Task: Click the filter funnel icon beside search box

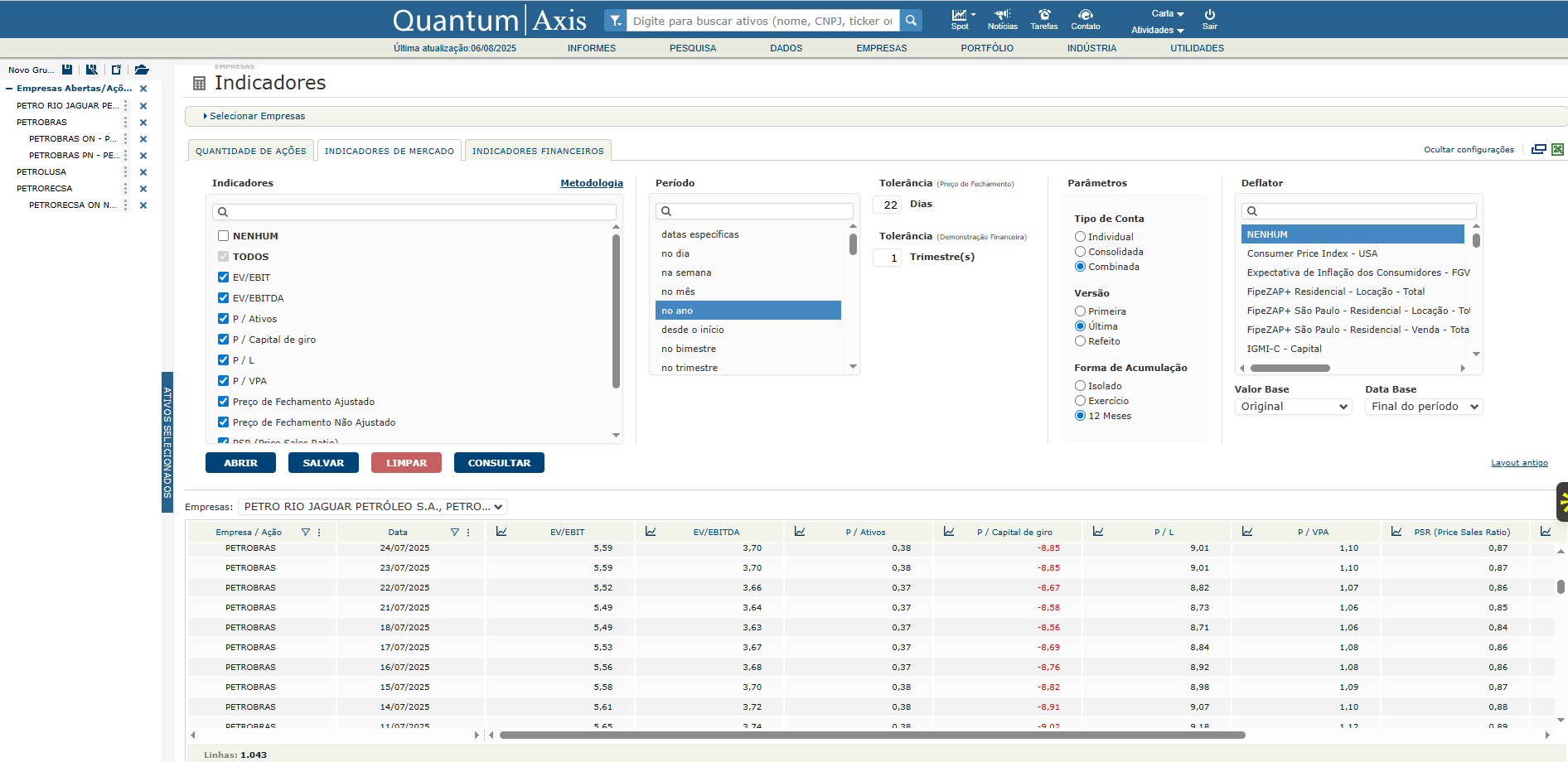Action: [x=615, y=21]
